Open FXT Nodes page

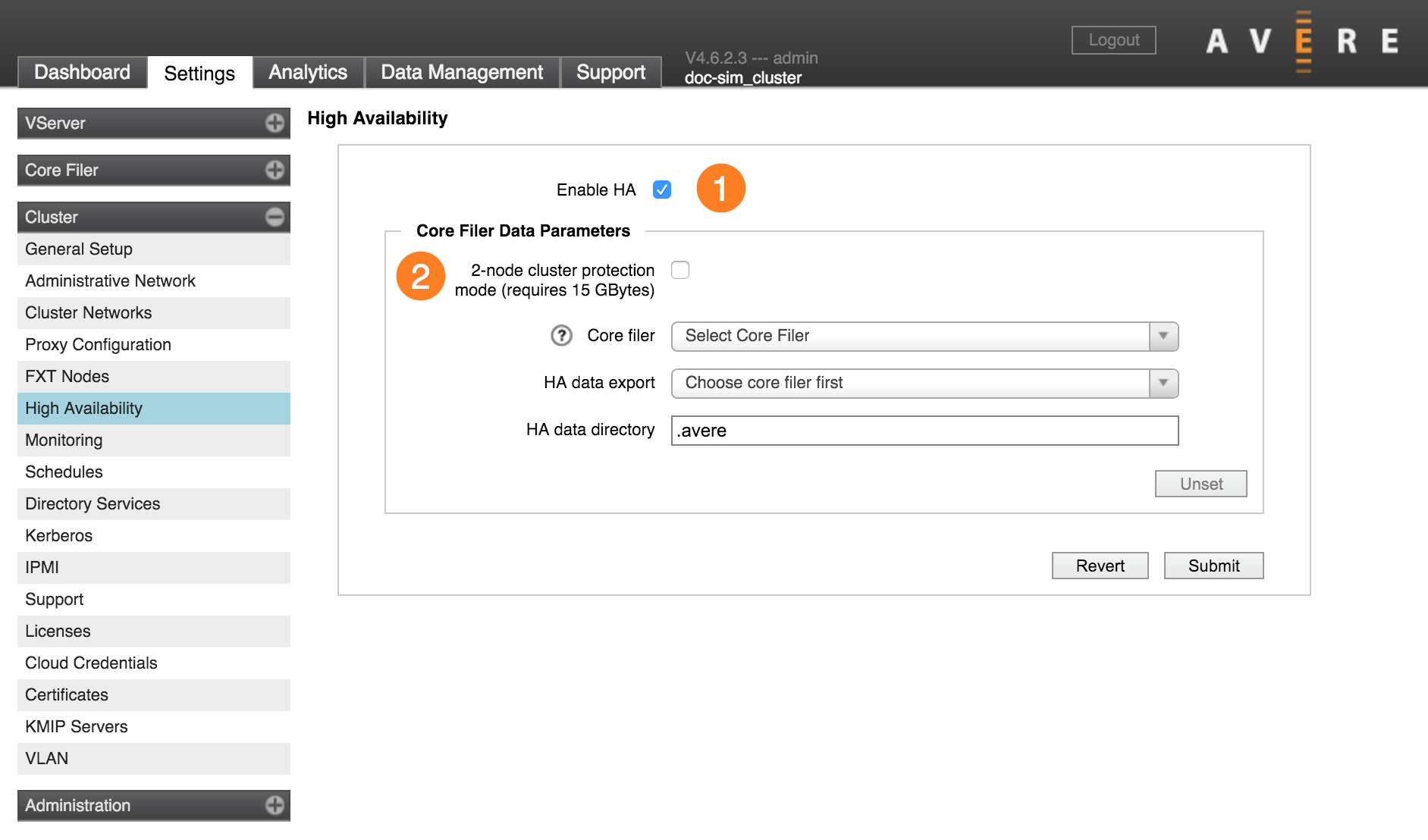pyautogui.click(x=154, y=376)
